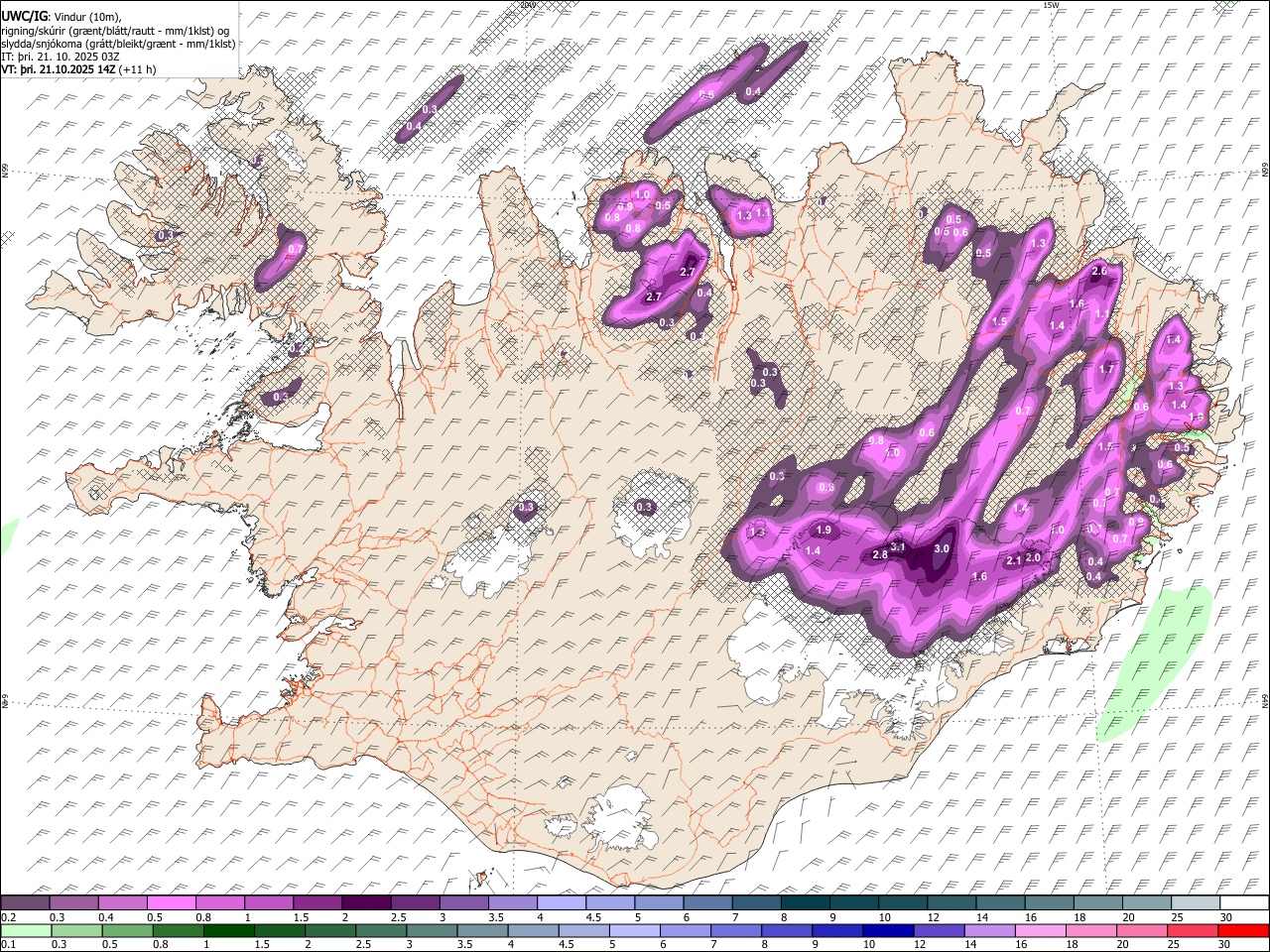Click the lower legend pale green 0.1–0.3 swatch
The image size is (1270, 952).
(x=26, y=930)
